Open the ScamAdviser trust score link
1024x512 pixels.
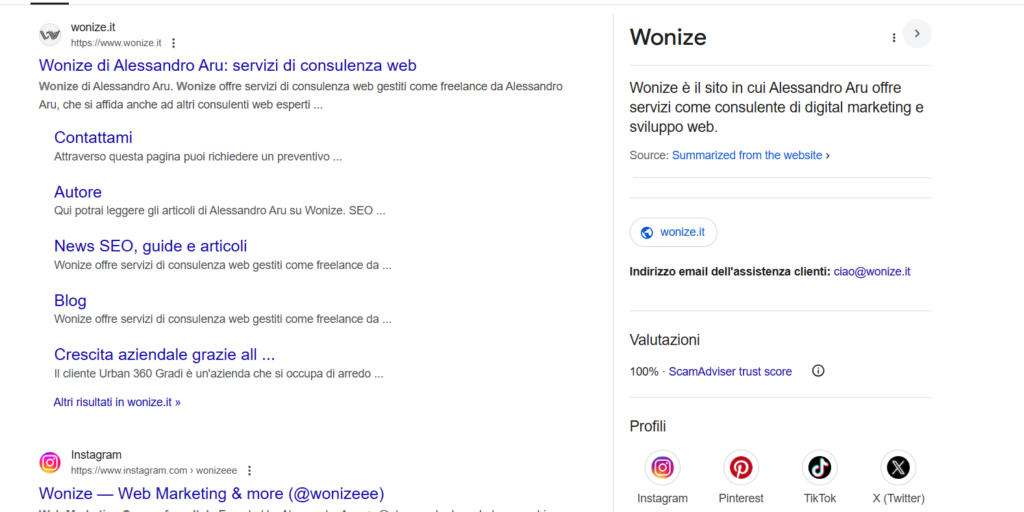[x=730, y=372]
